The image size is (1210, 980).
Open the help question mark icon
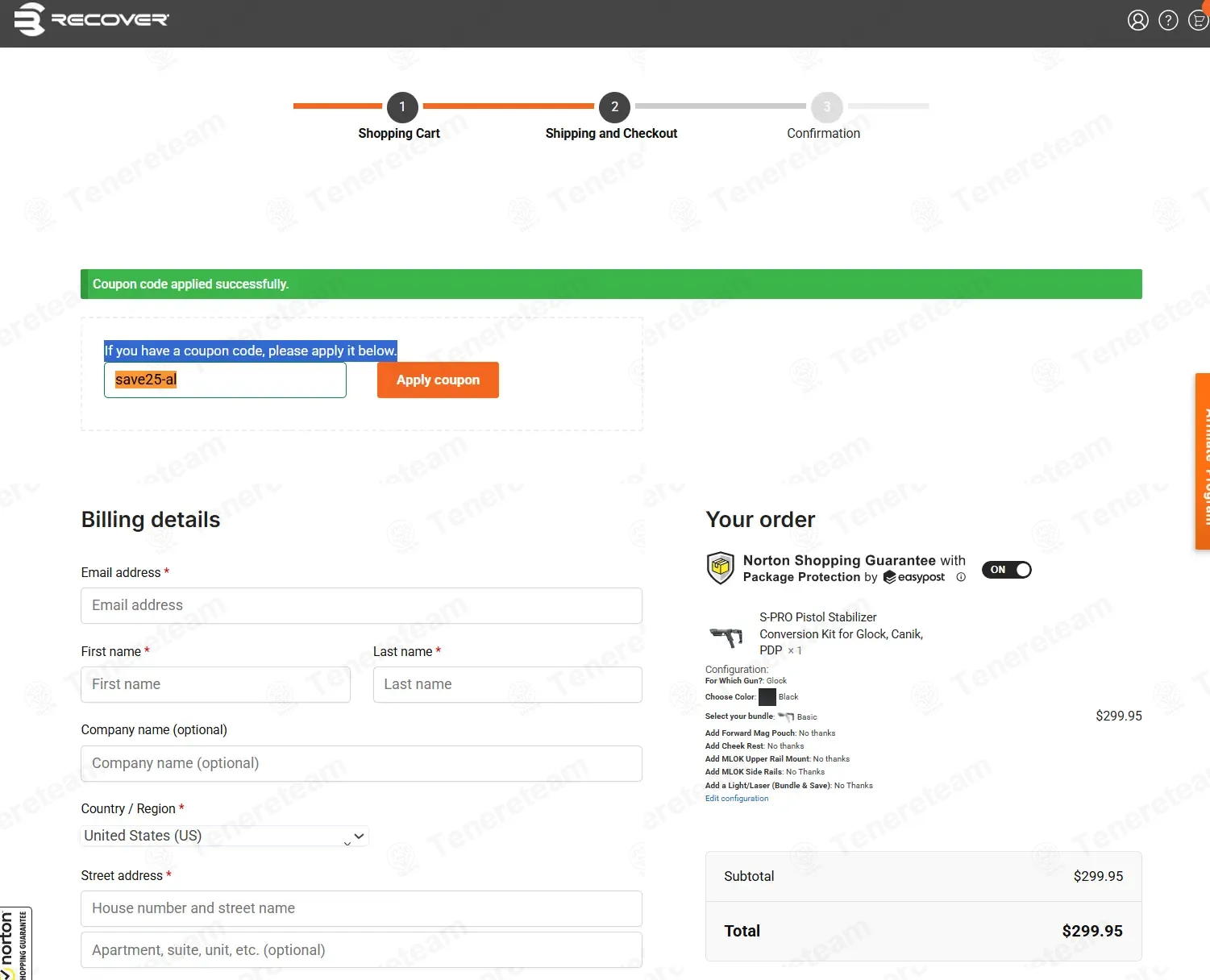[1168, 20]
